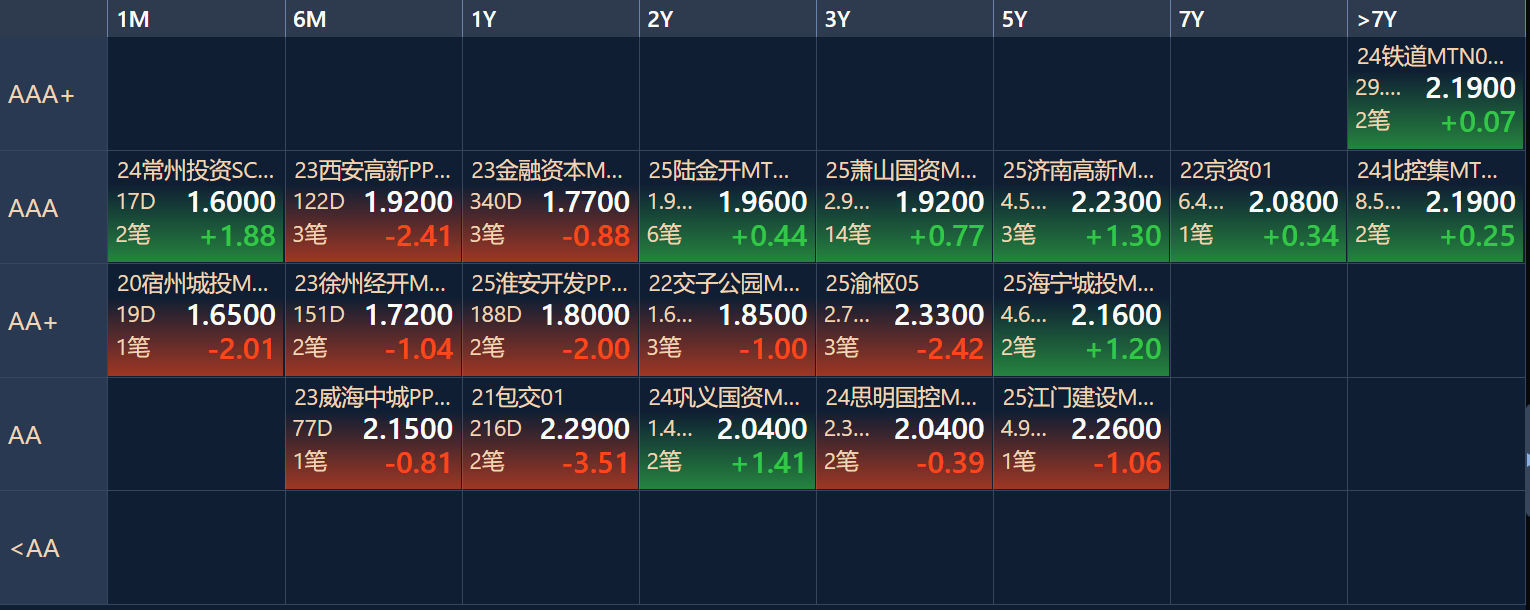Open the 24铁道MTN bond cell

coord(1435,94)
